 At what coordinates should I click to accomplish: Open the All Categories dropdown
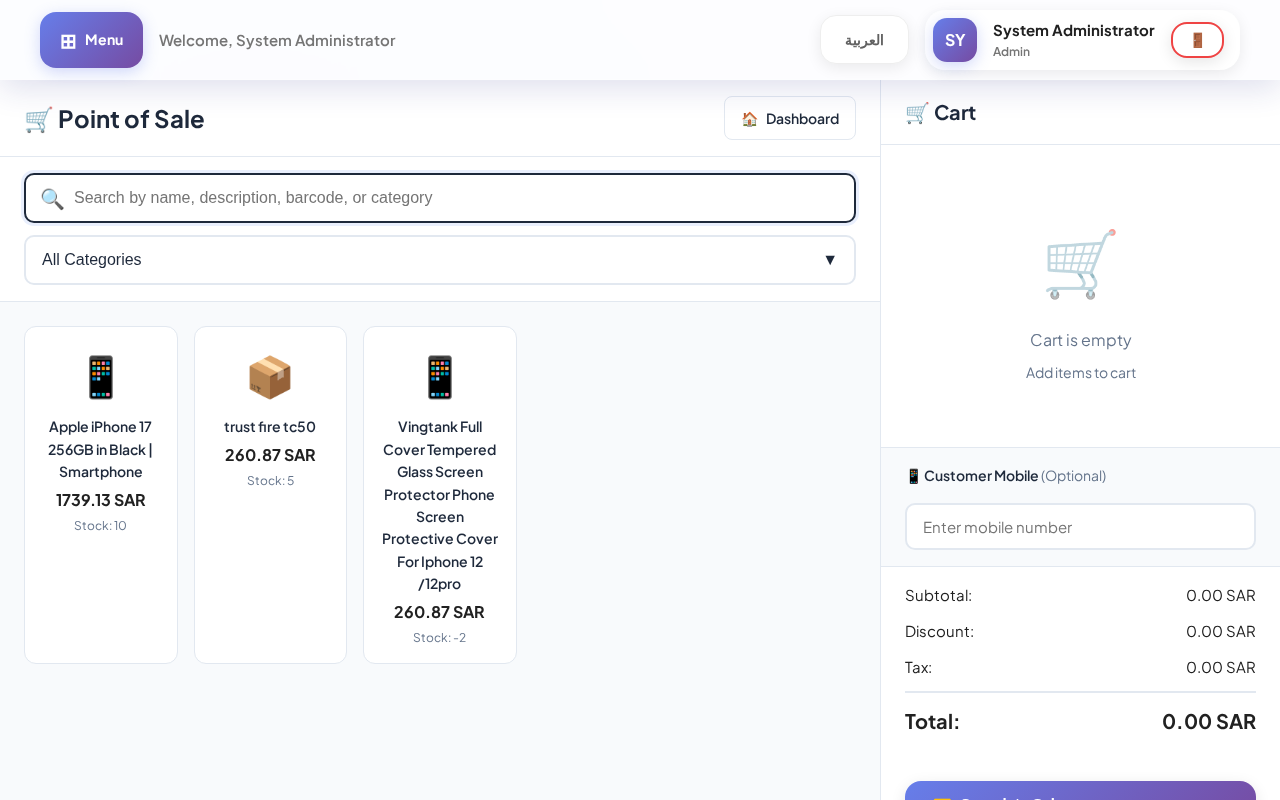click(x=440, y=260)
